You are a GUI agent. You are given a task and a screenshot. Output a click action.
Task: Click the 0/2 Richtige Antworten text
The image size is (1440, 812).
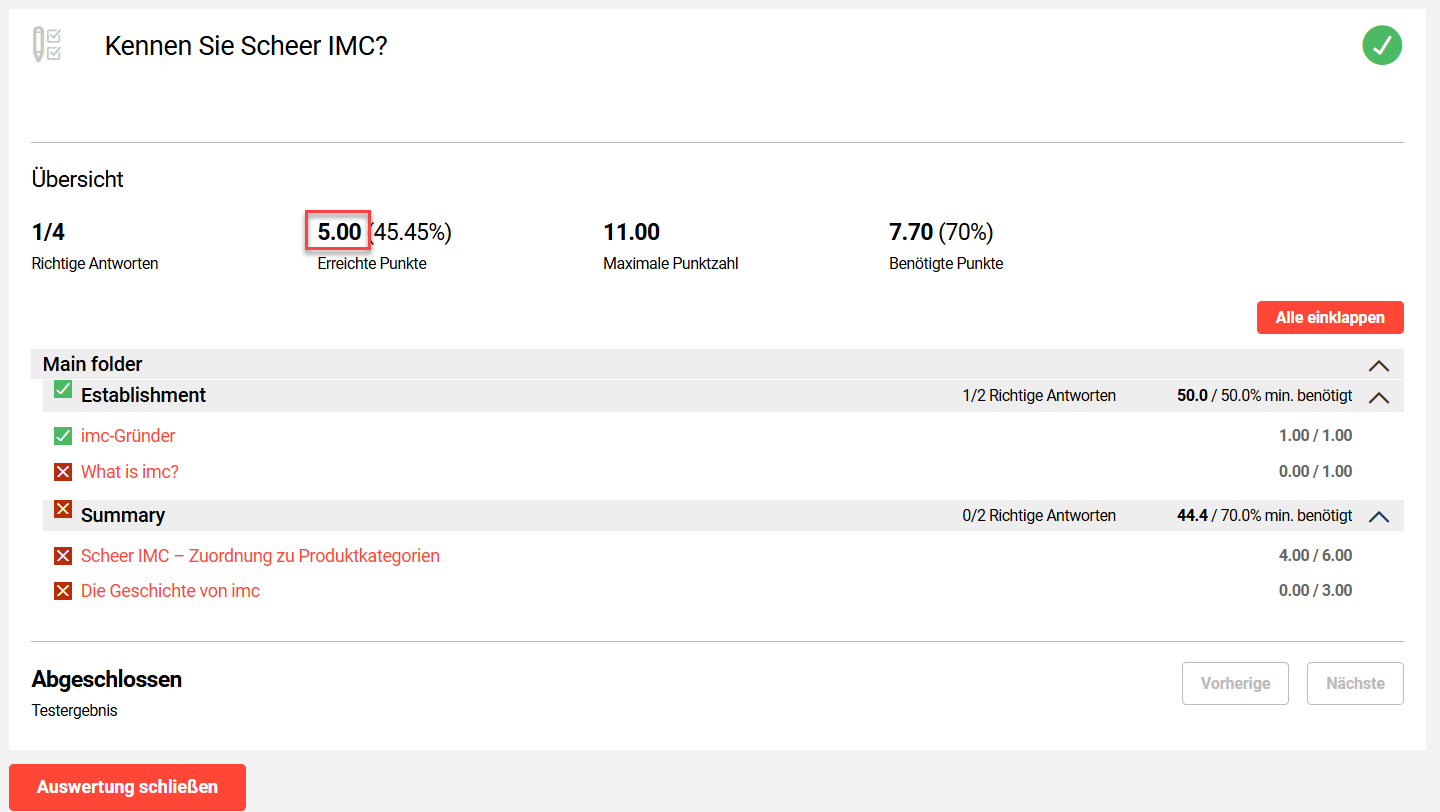tap(1039, 516)
